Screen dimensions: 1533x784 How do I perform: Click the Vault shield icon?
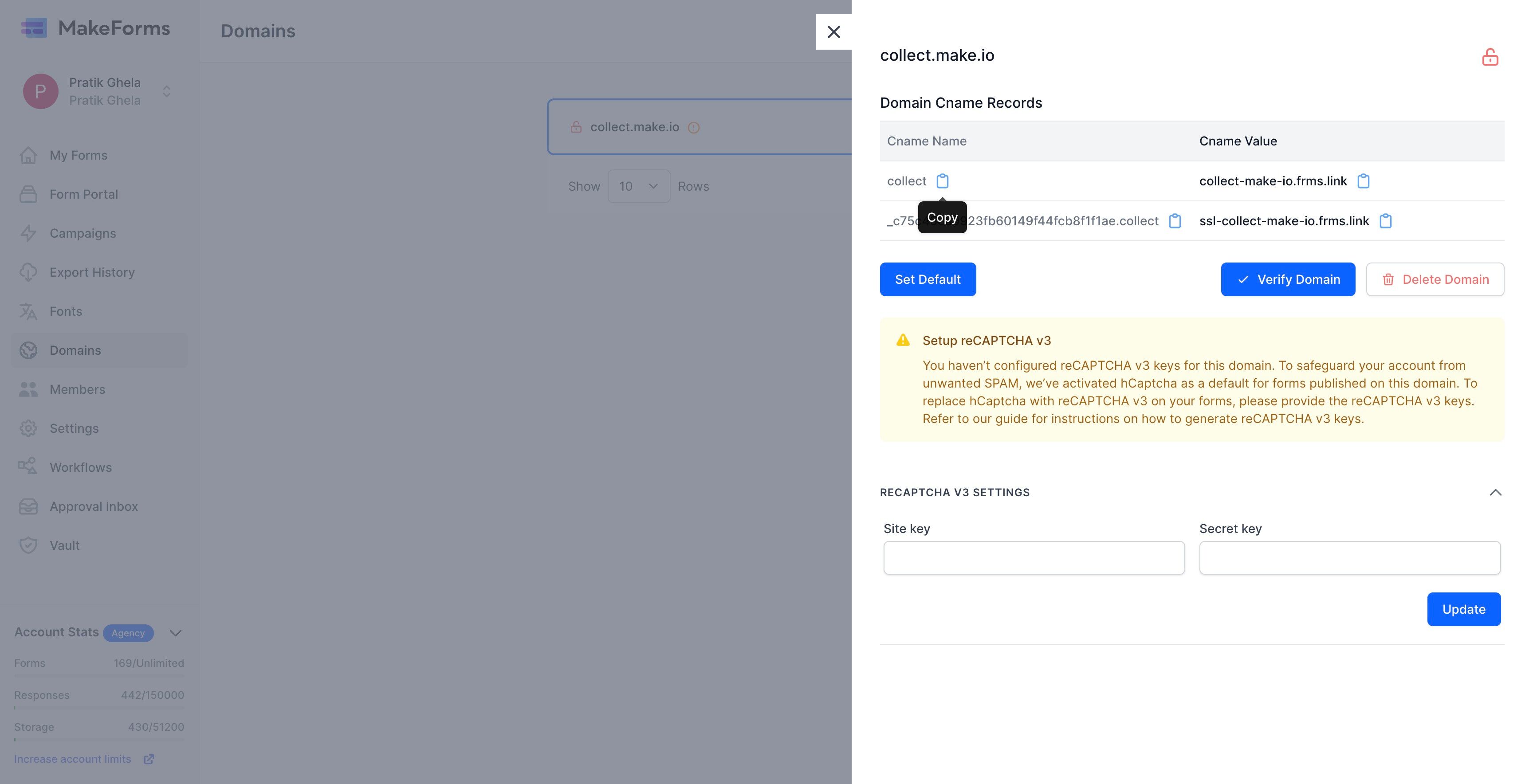pos(28,545)
